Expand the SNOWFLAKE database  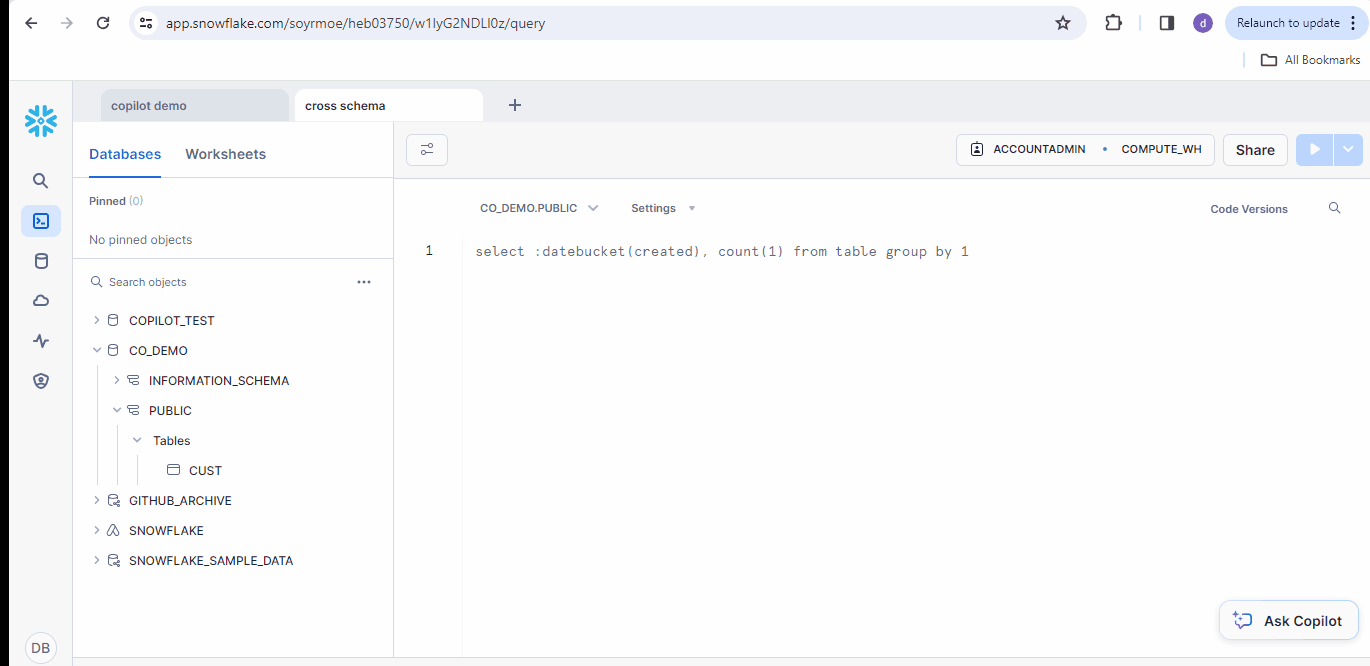[97, 531]
